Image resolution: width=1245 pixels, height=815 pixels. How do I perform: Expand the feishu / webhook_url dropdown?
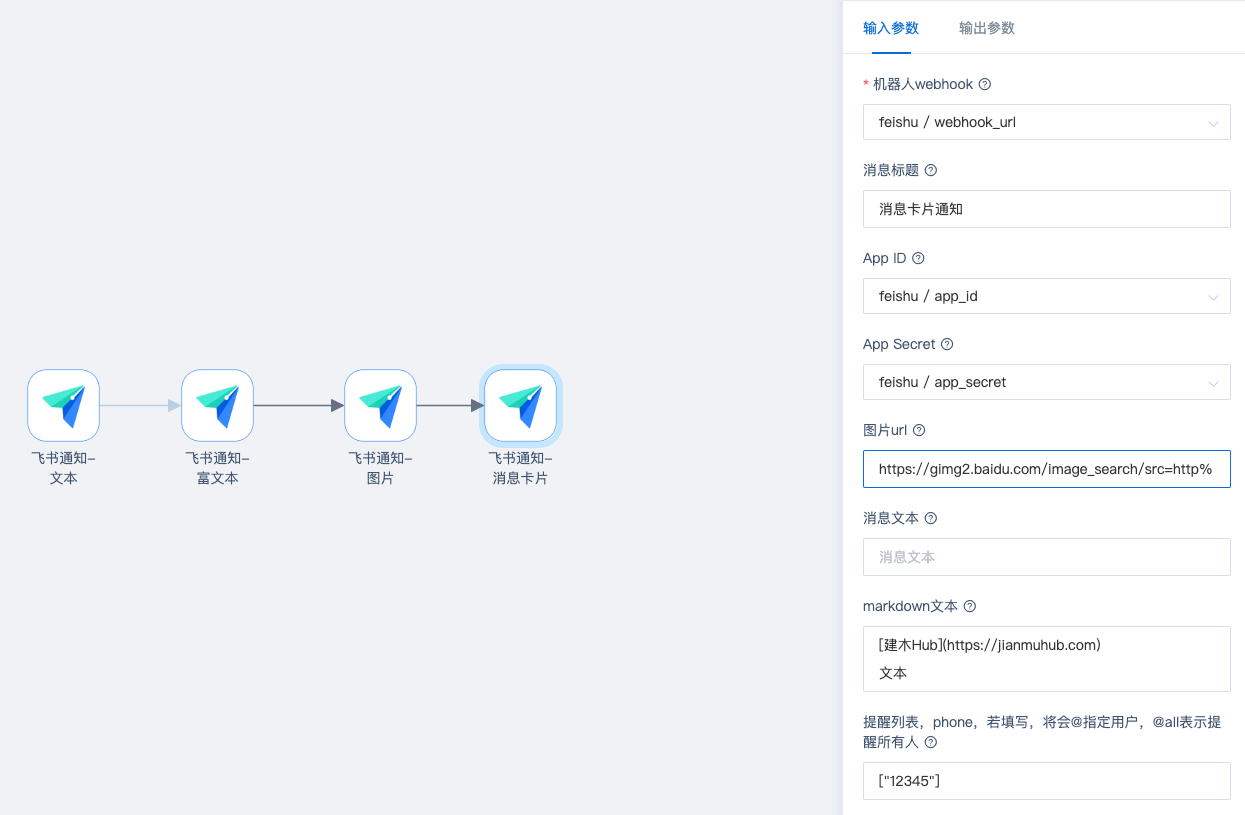(x=1047, y=123)
